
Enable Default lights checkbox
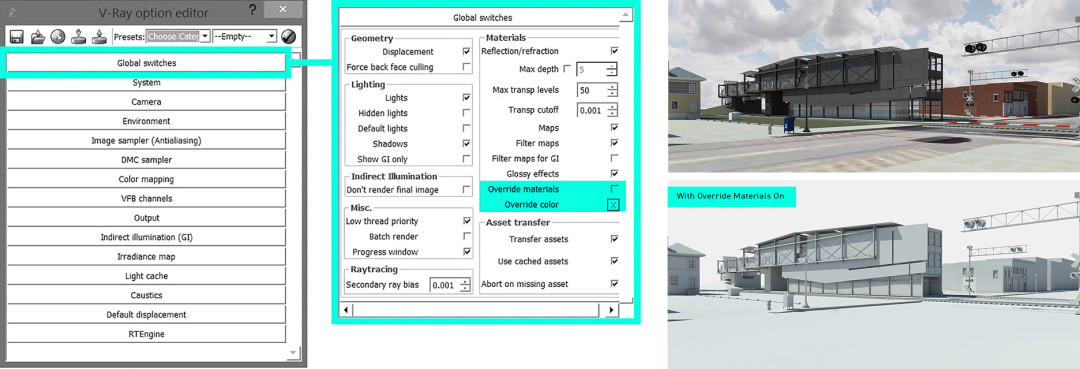click(467, 128)
